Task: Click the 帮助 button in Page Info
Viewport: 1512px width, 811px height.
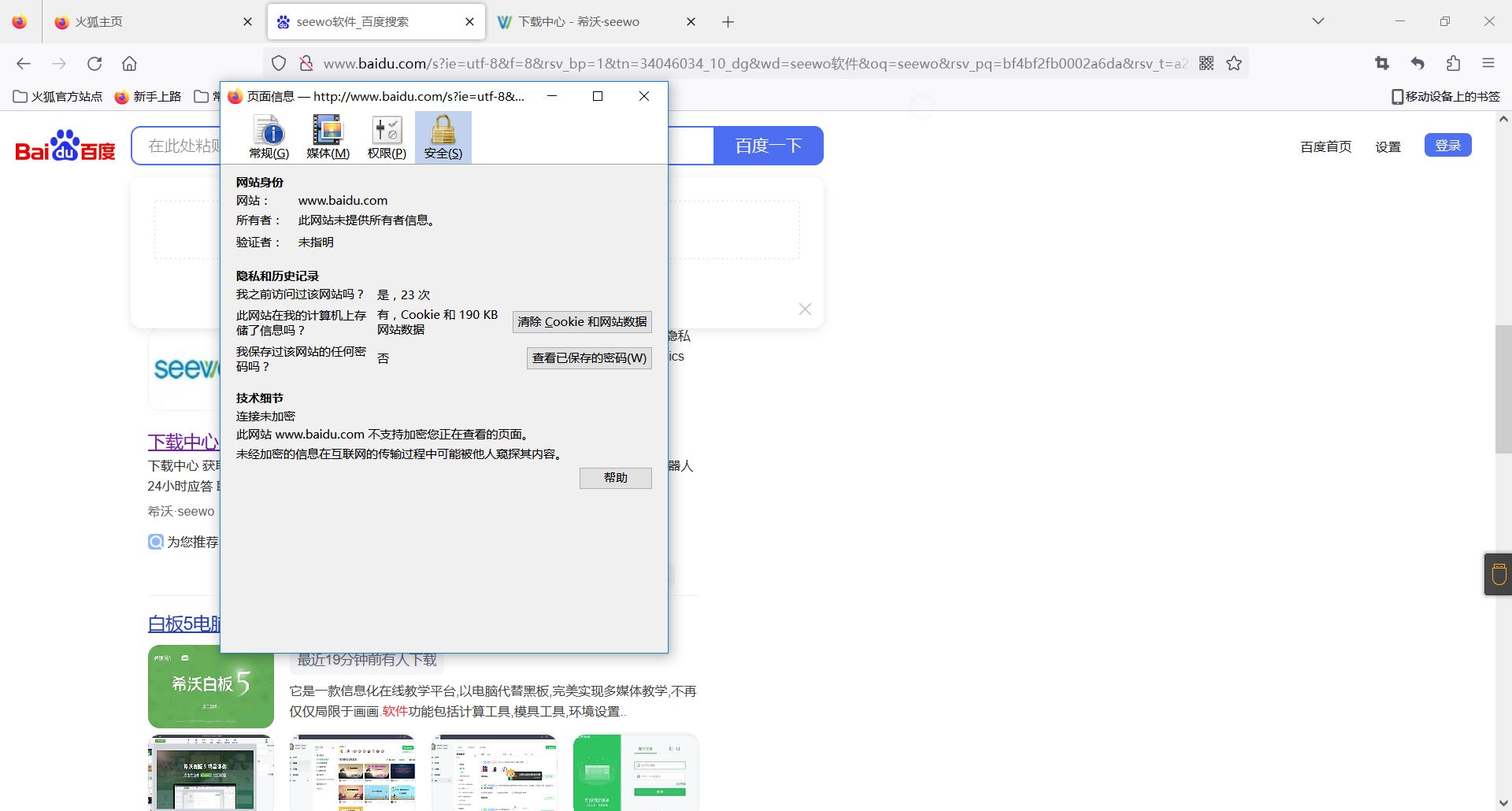Action: point(616,478)
